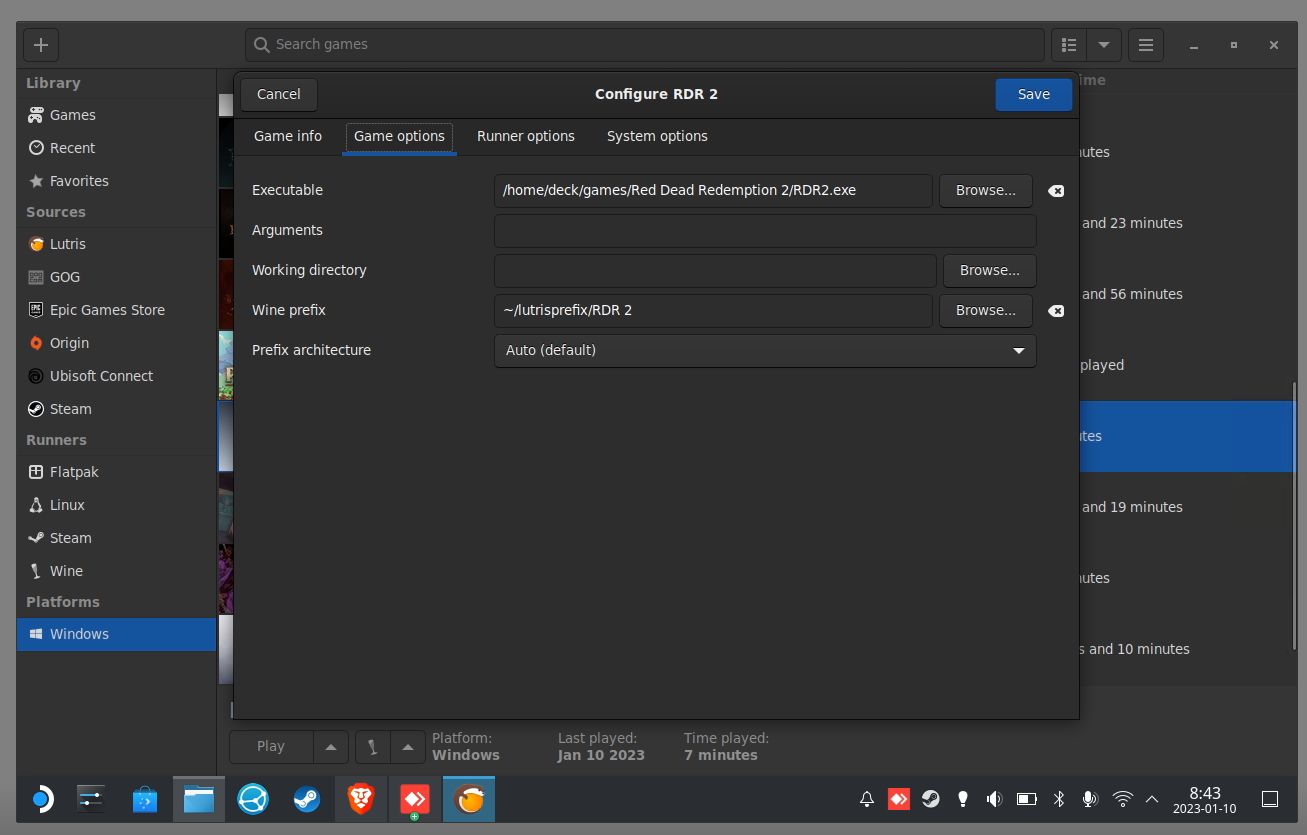The image size is (1307, 835).
Task: Select Recent in the sidebar
Action: (x=116, y=148)
